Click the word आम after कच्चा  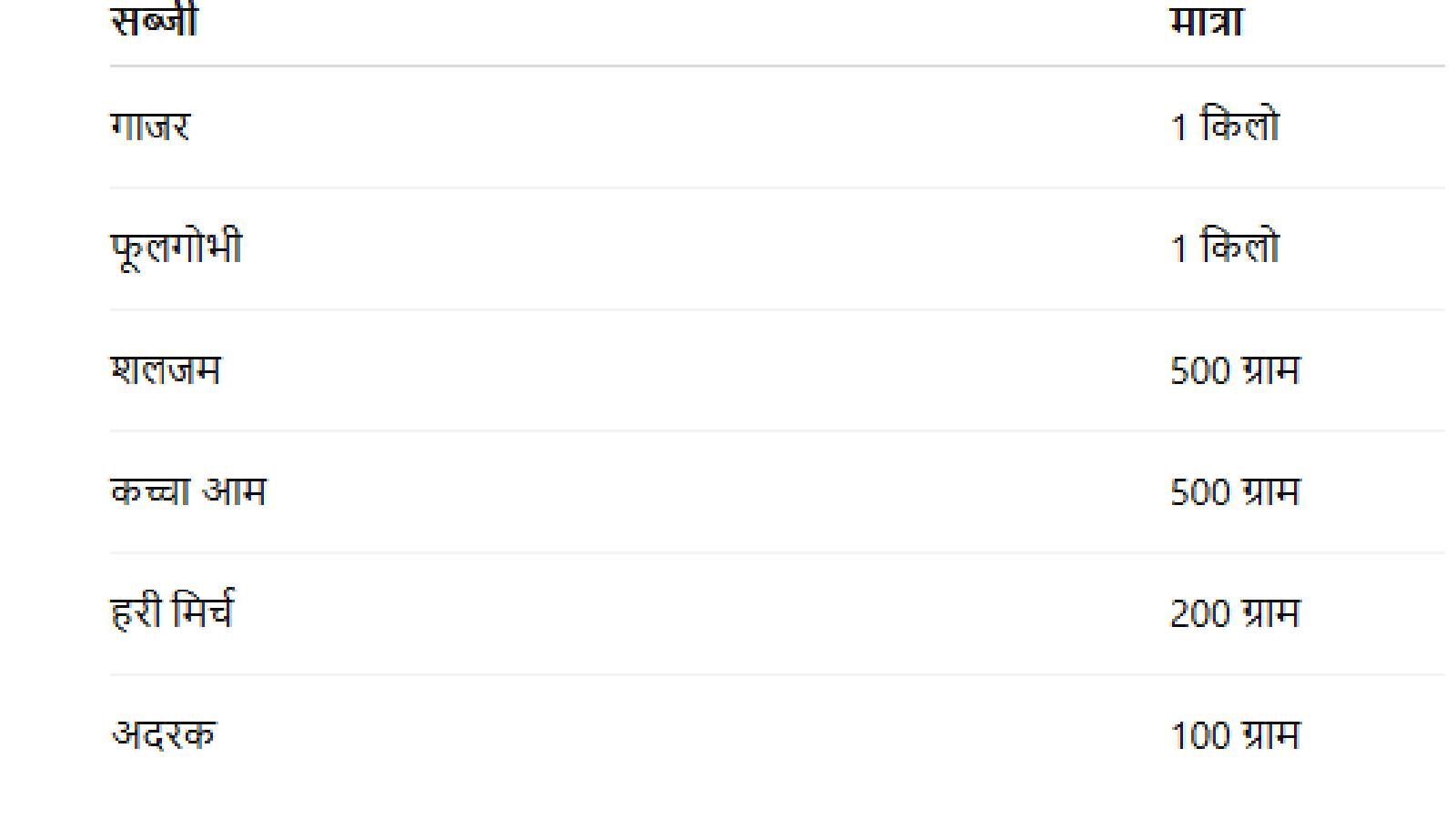(x=234, y=492)
